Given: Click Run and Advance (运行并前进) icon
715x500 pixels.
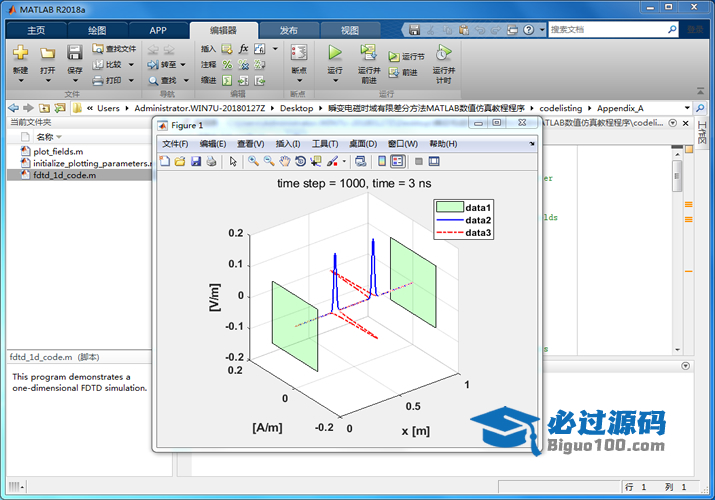Looking at the screenshot, I should pos(368,53).
